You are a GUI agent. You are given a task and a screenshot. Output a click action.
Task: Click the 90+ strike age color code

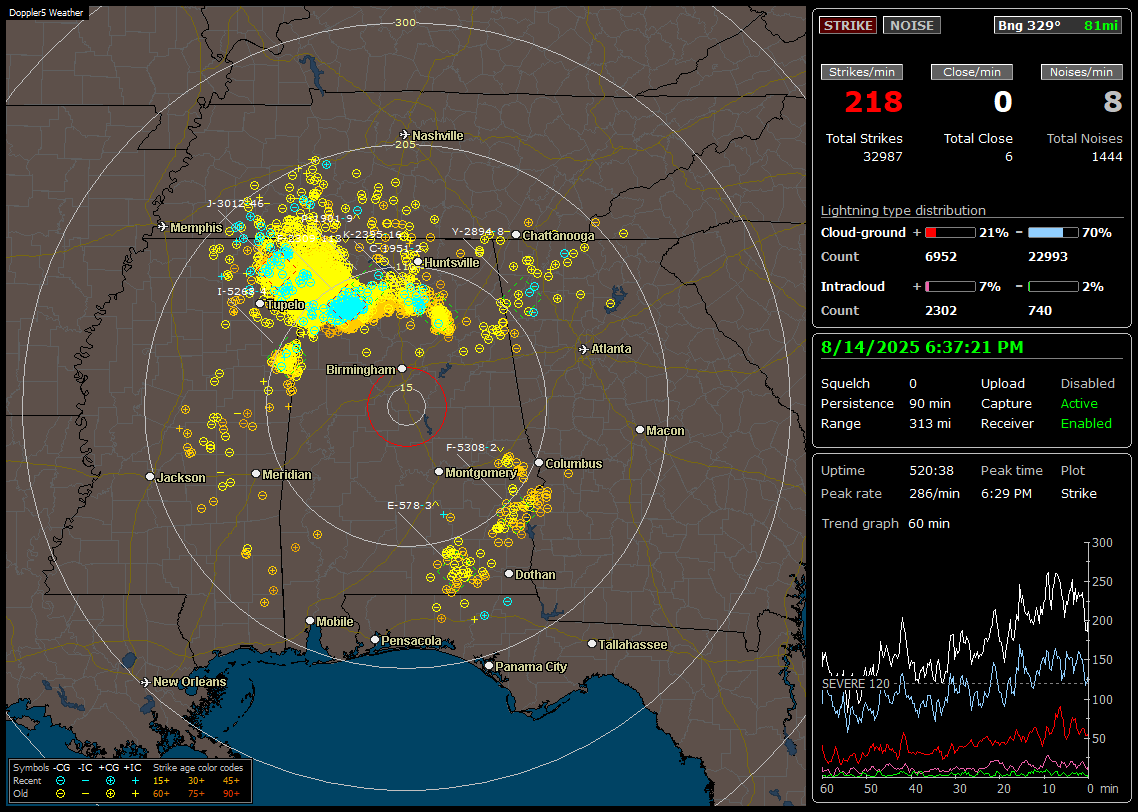[x=231, y=794]
